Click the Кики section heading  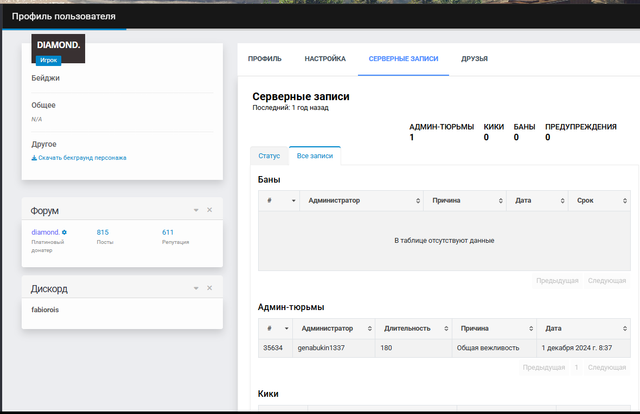pyautogui.click(x=268, y=394)
